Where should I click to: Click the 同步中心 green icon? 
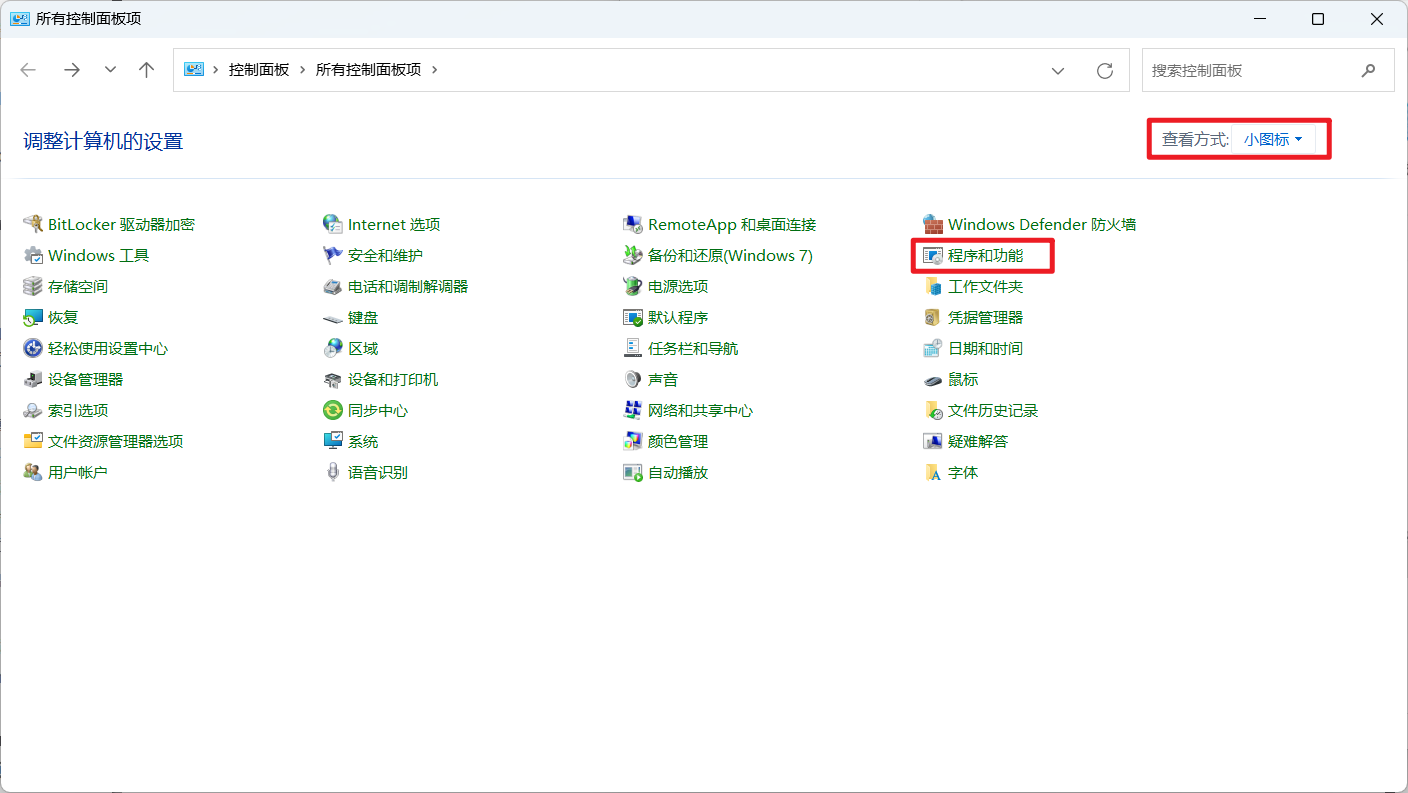coord(333,410)
